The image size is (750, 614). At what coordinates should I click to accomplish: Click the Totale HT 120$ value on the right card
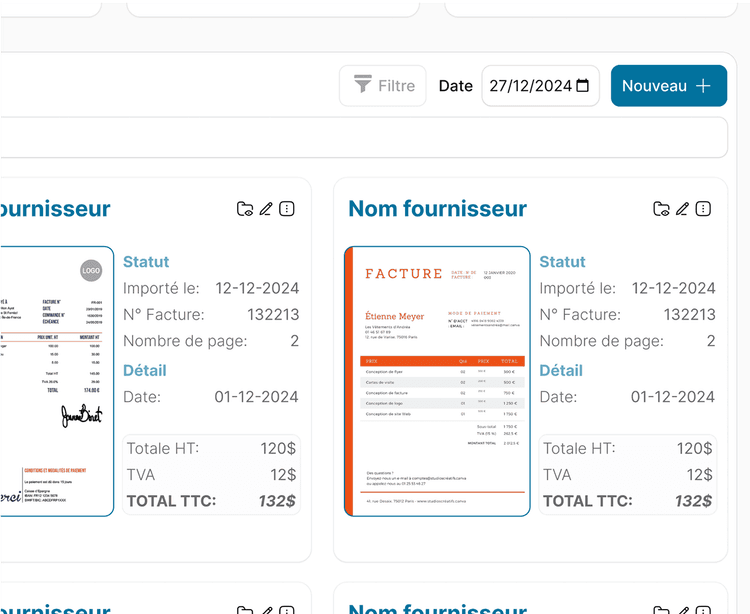click(695, 449)
